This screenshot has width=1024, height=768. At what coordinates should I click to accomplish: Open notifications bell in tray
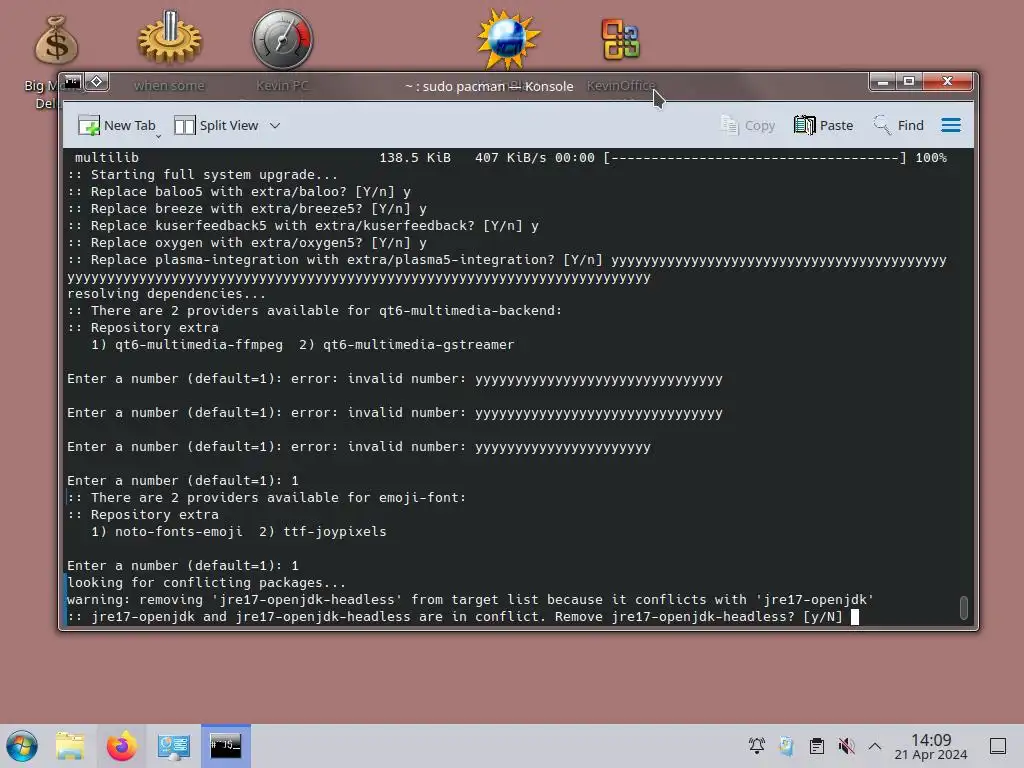pos(757,746)
